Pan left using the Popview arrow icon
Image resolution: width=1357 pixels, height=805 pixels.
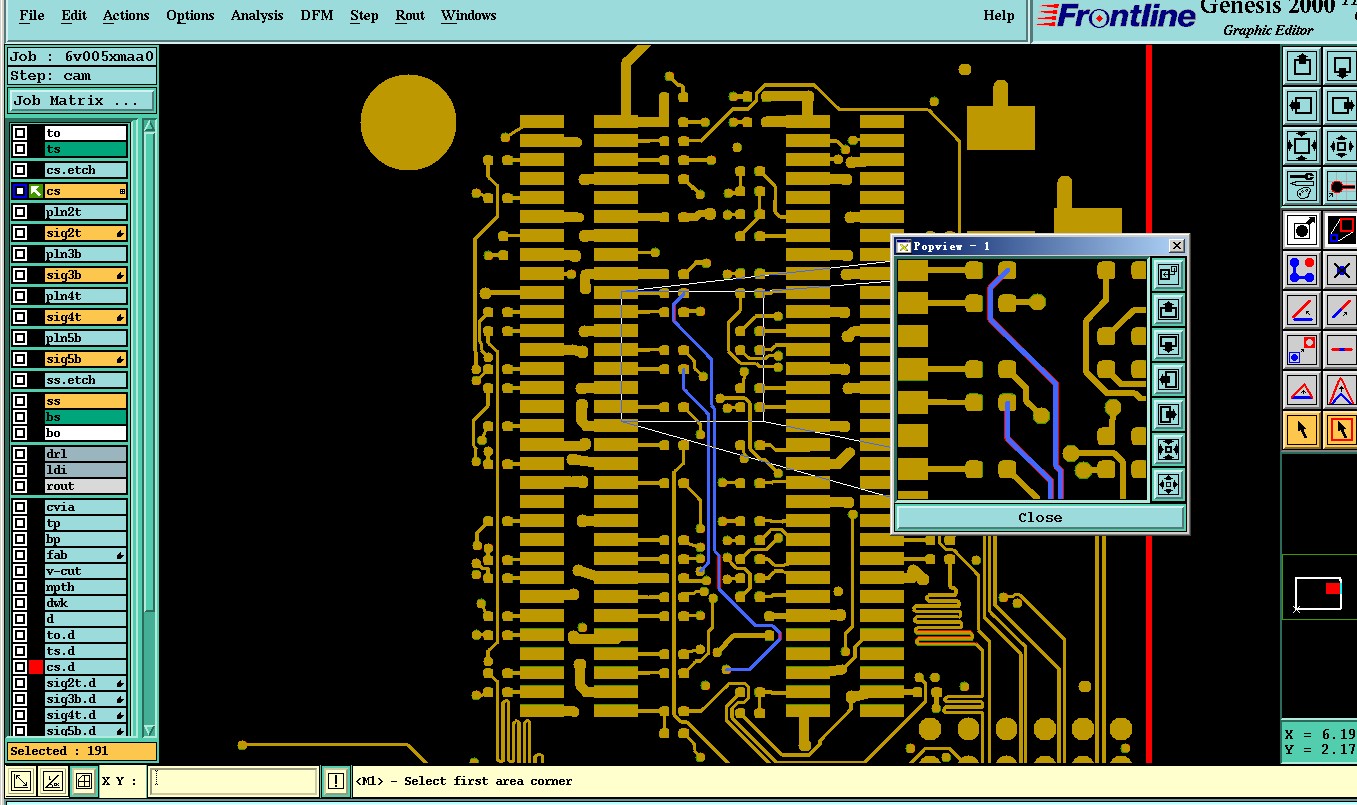point(1168,380)
